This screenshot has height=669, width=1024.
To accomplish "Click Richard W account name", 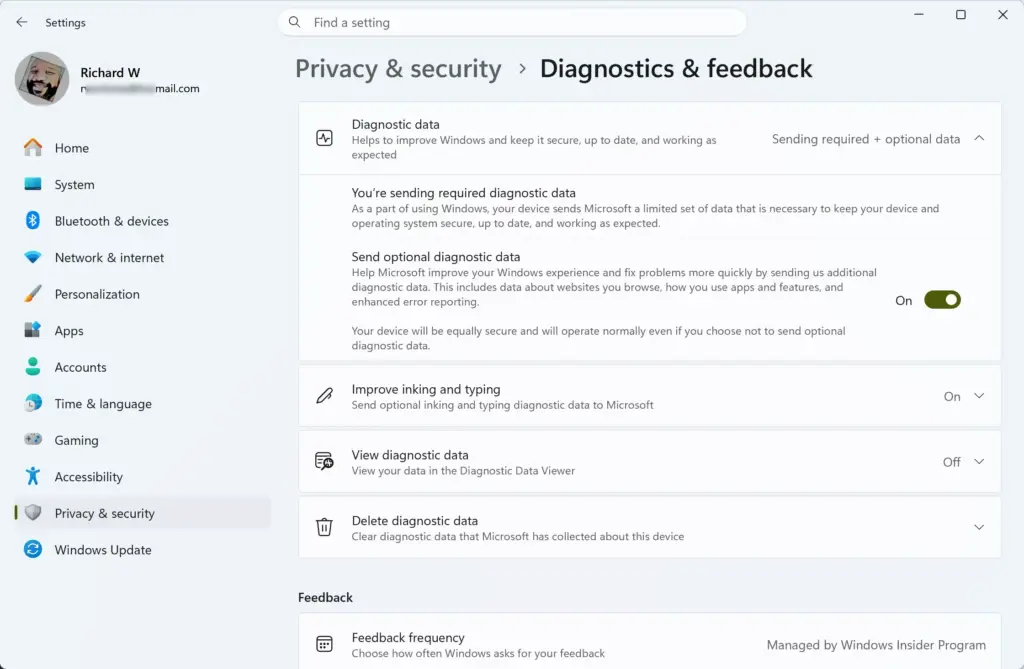I will coord(110,73).
